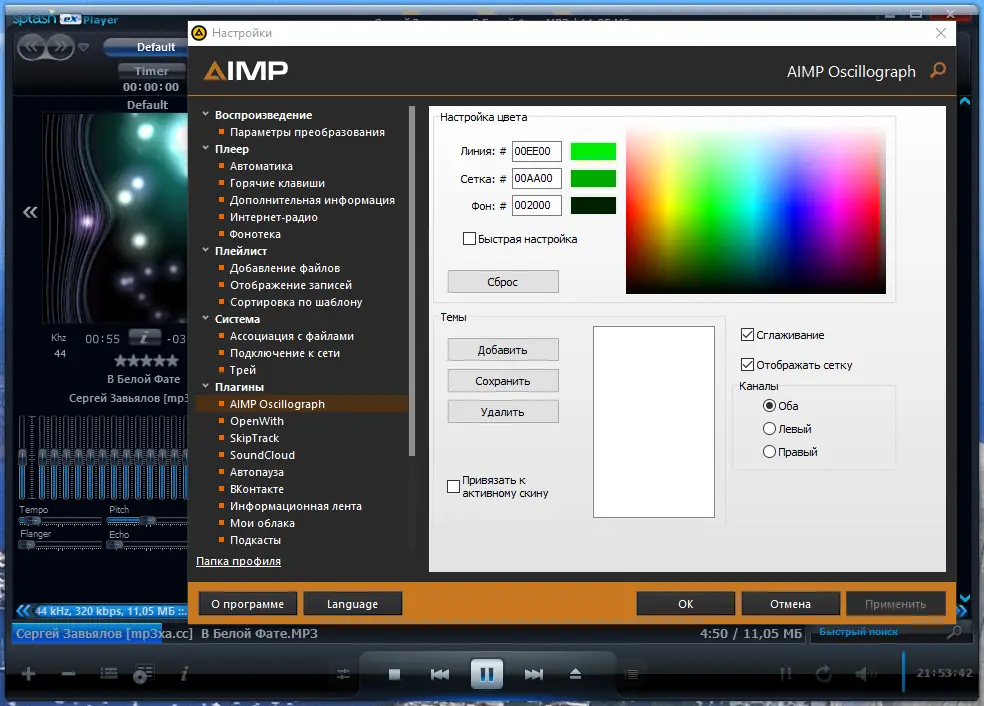Open the playlist list icon at bottom left

point(109,674)
